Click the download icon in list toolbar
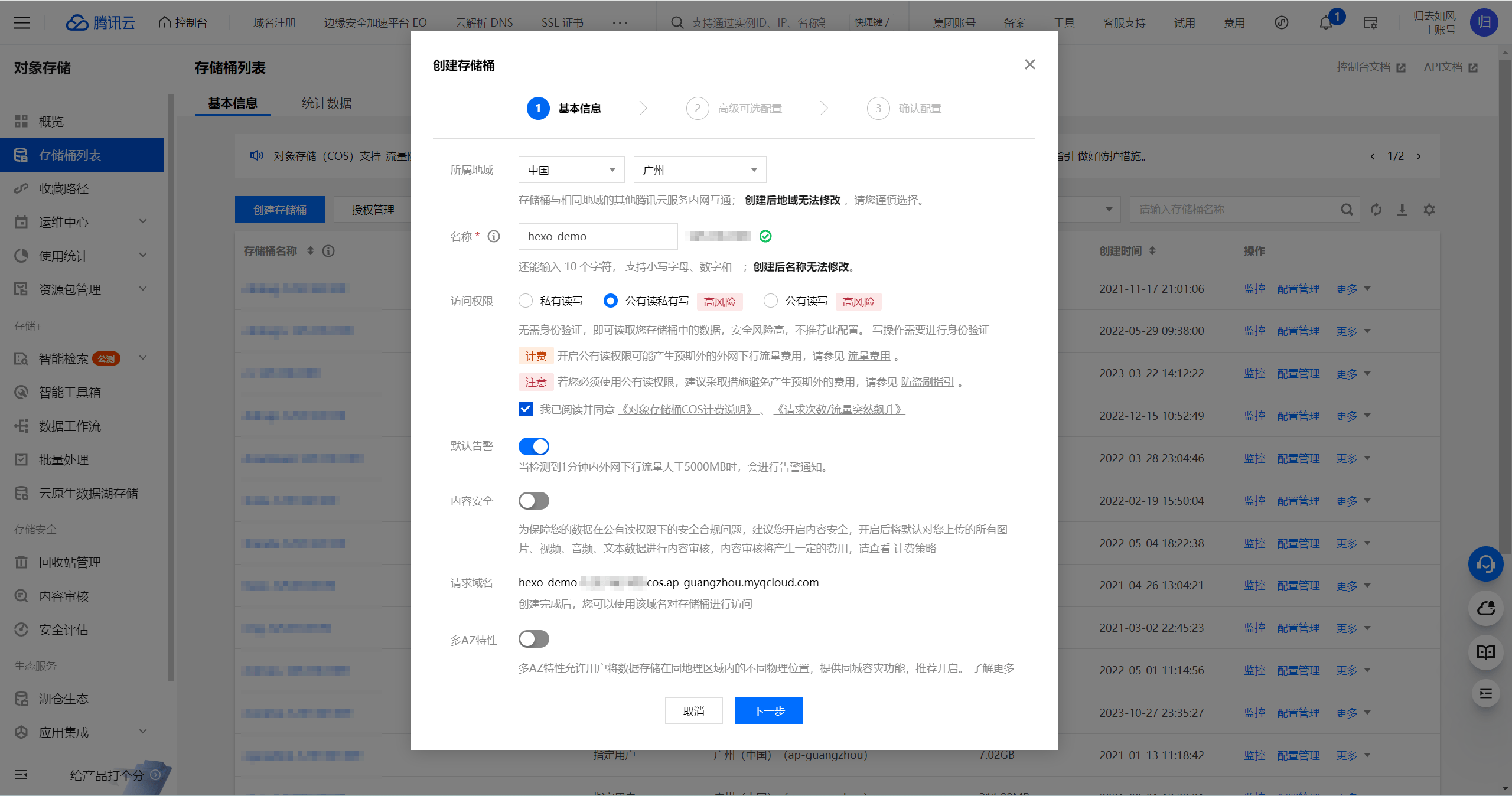This screenshot has height=796, width=1512. coord(1402,210)
